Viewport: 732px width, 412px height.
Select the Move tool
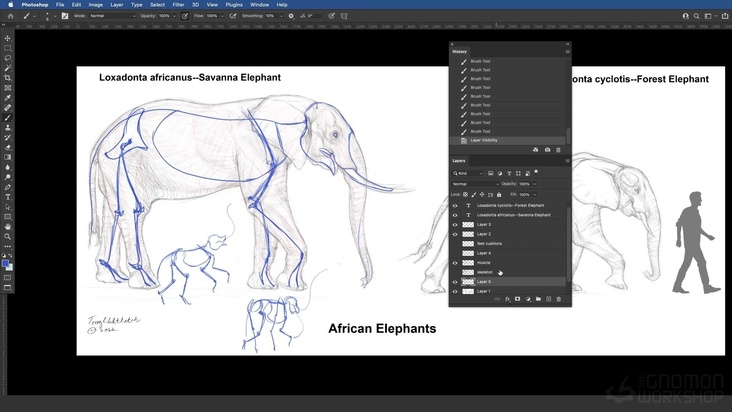tap(7, 38)
